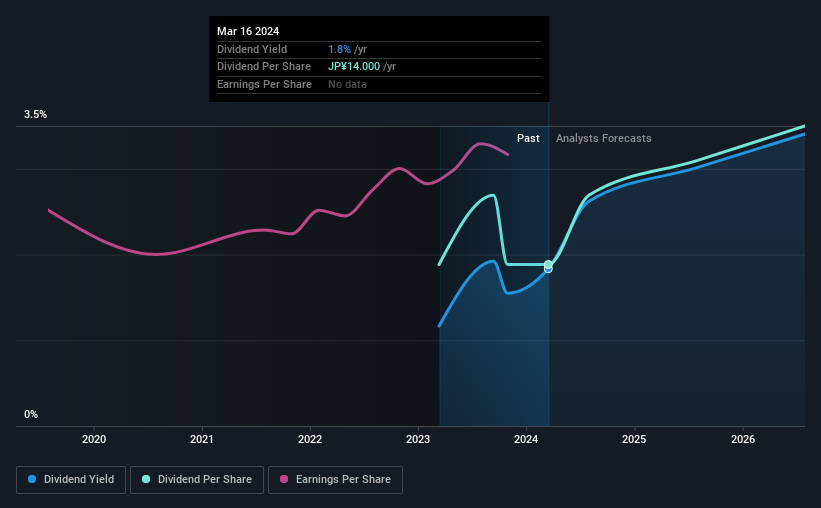Image resolution: width=821 pixels, height=508 pixels.
Task: Click the teal Dividend Per Share legend dot
Action: [146, 479]
